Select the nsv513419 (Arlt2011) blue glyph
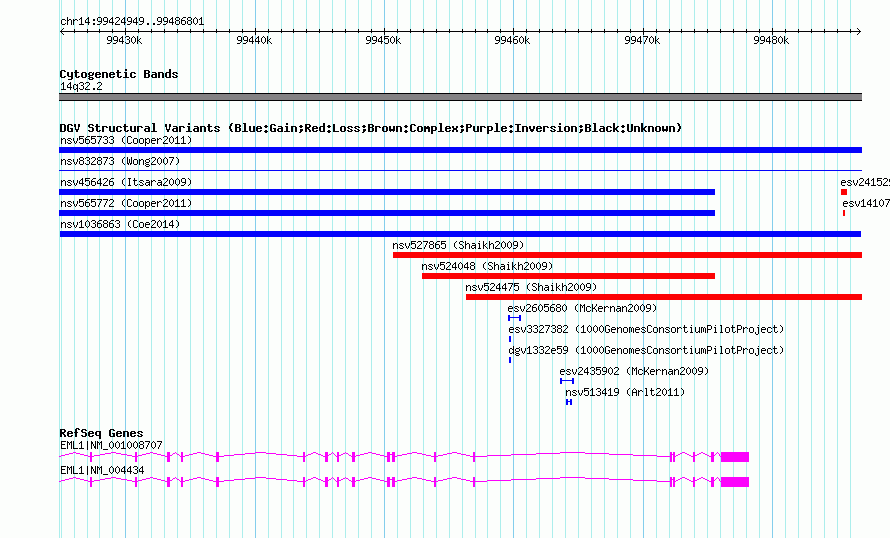This screenshot has height=538, width=890. point(569,402)
